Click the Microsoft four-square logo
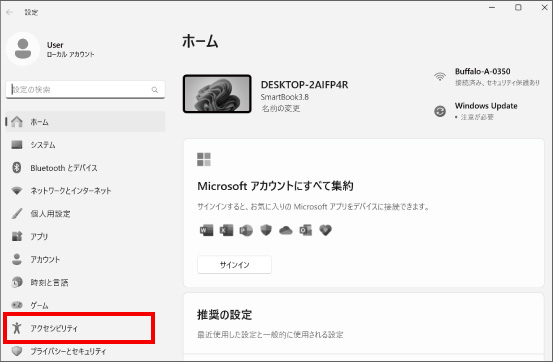 coord(204,159)
